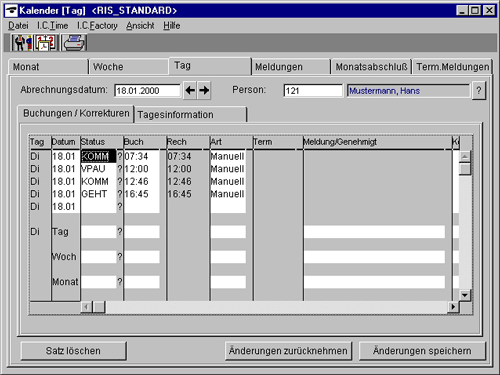
Task: Click the Status column header
Action: click(102, 142)
